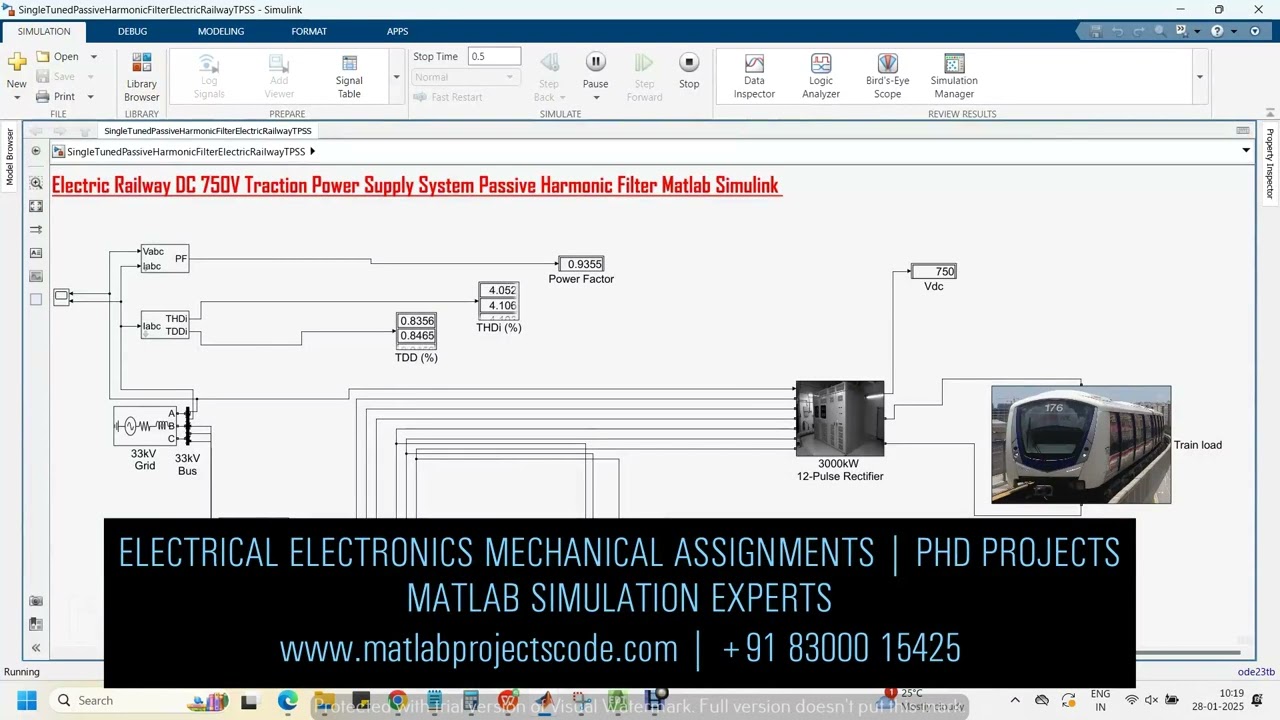Select the Train load block image
The height and width of the screenshot is (720, 1280).
click(1081, 445)
